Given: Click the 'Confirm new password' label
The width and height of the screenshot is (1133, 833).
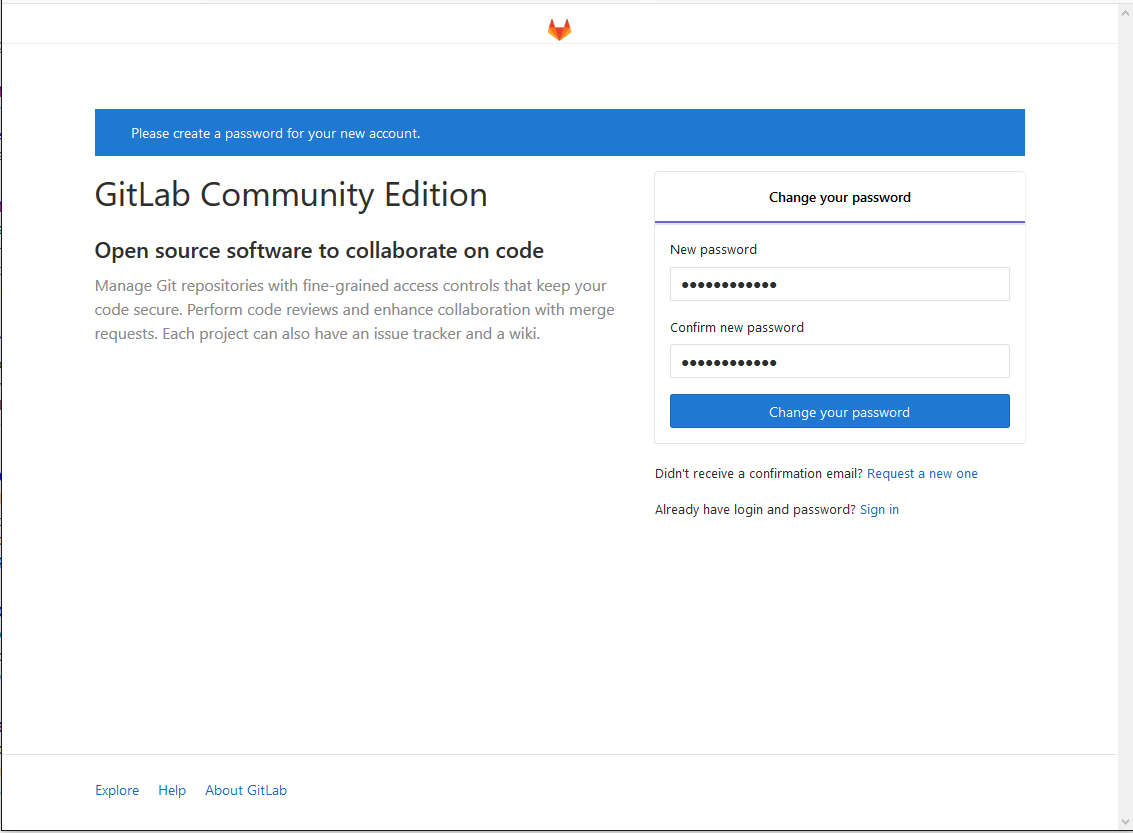Looking at the screenshot, I should pos(736,328).
